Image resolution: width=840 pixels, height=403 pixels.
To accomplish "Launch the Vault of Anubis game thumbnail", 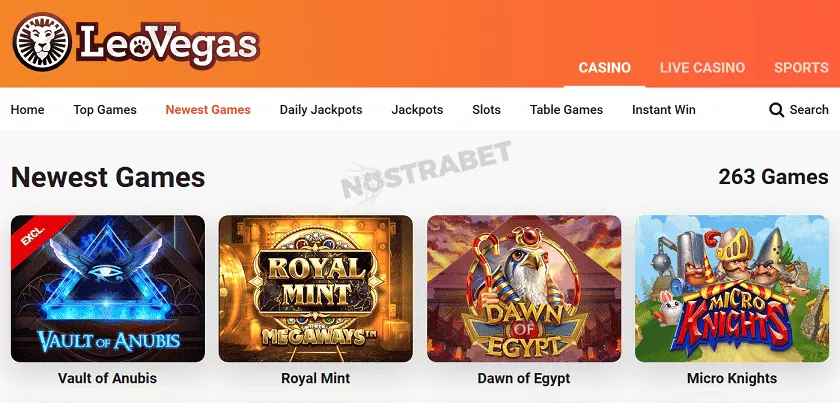I will (108, 288).
